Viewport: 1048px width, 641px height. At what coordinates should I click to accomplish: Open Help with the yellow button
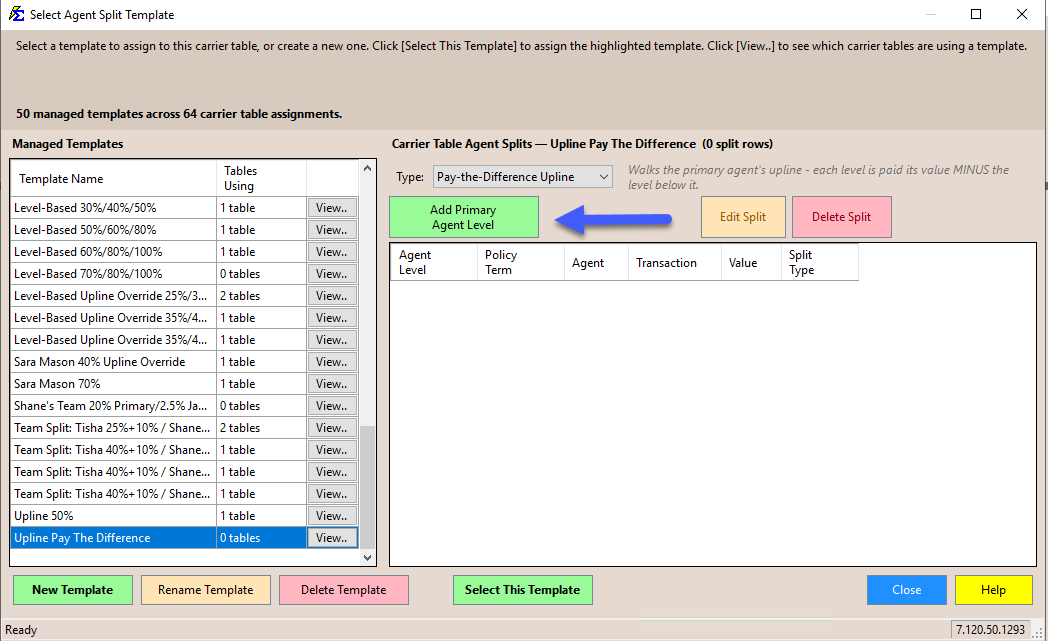point(993,590)
